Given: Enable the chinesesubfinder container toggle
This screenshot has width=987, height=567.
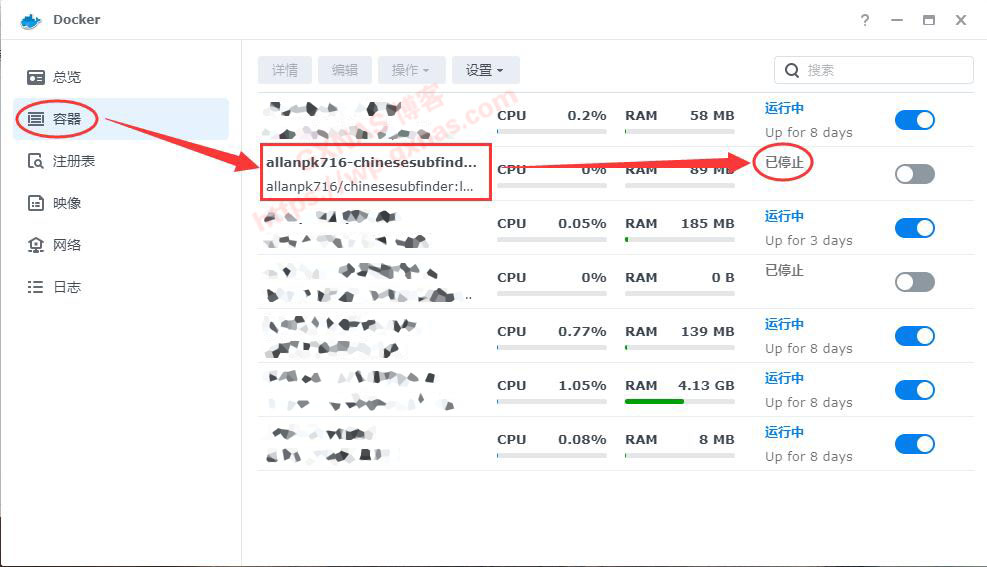Looking at the screenshot, I should 914,174.
